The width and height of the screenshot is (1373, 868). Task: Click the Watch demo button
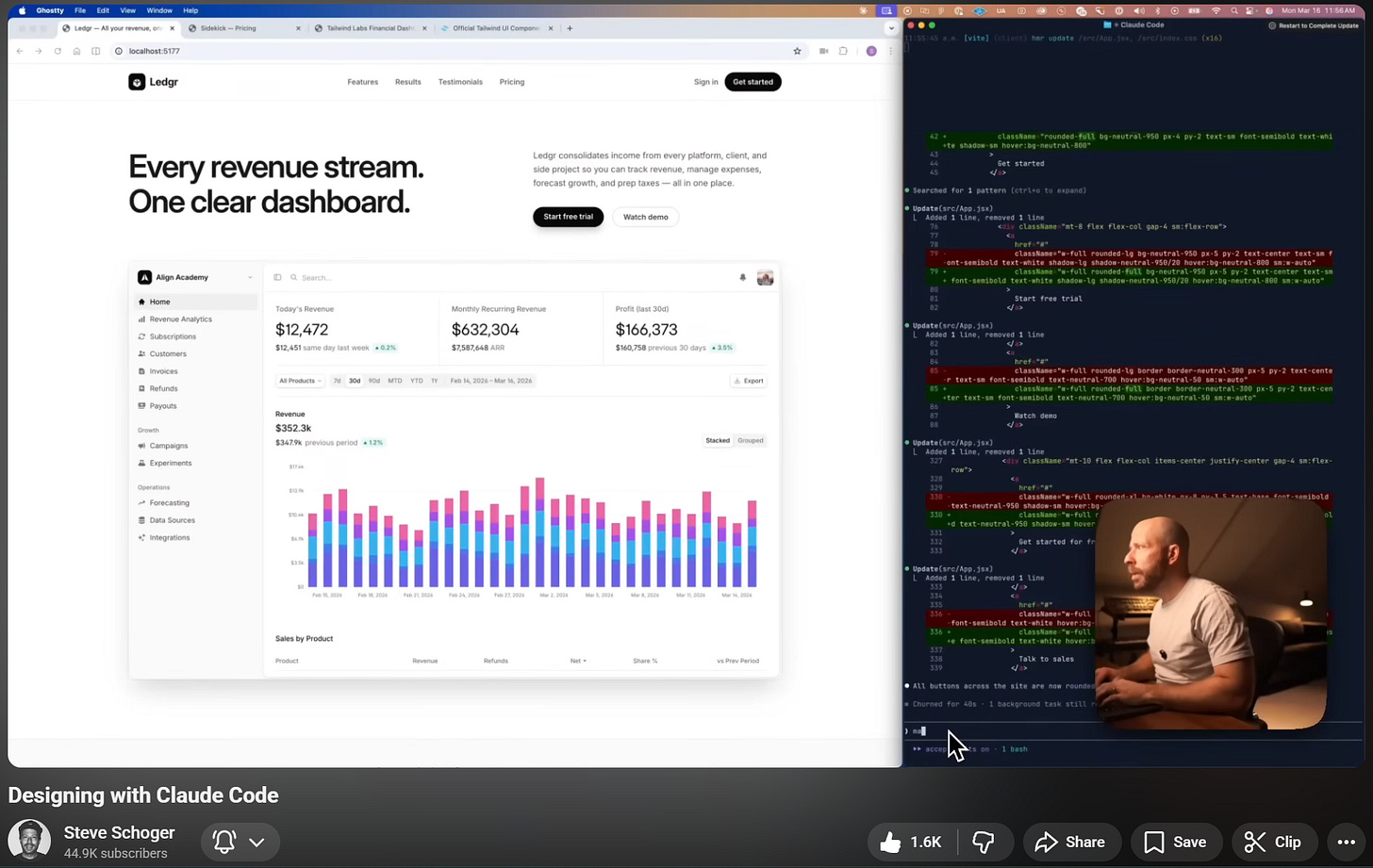pos(646,217)
